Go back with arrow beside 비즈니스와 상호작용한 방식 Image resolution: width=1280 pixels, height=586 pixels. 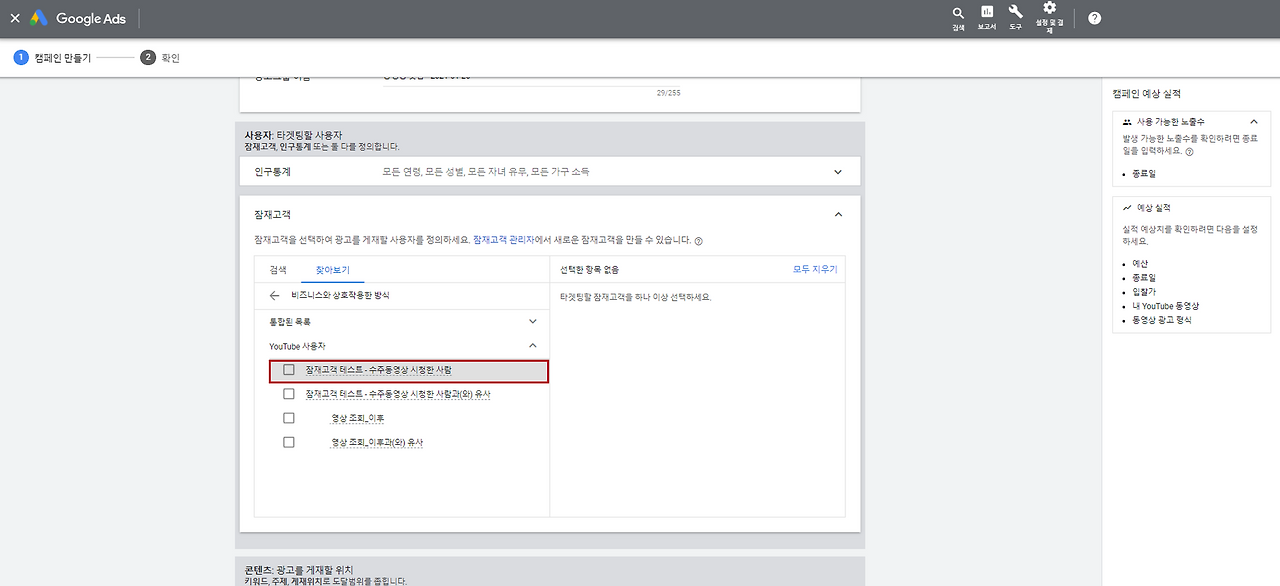click(x=274, y=296)
